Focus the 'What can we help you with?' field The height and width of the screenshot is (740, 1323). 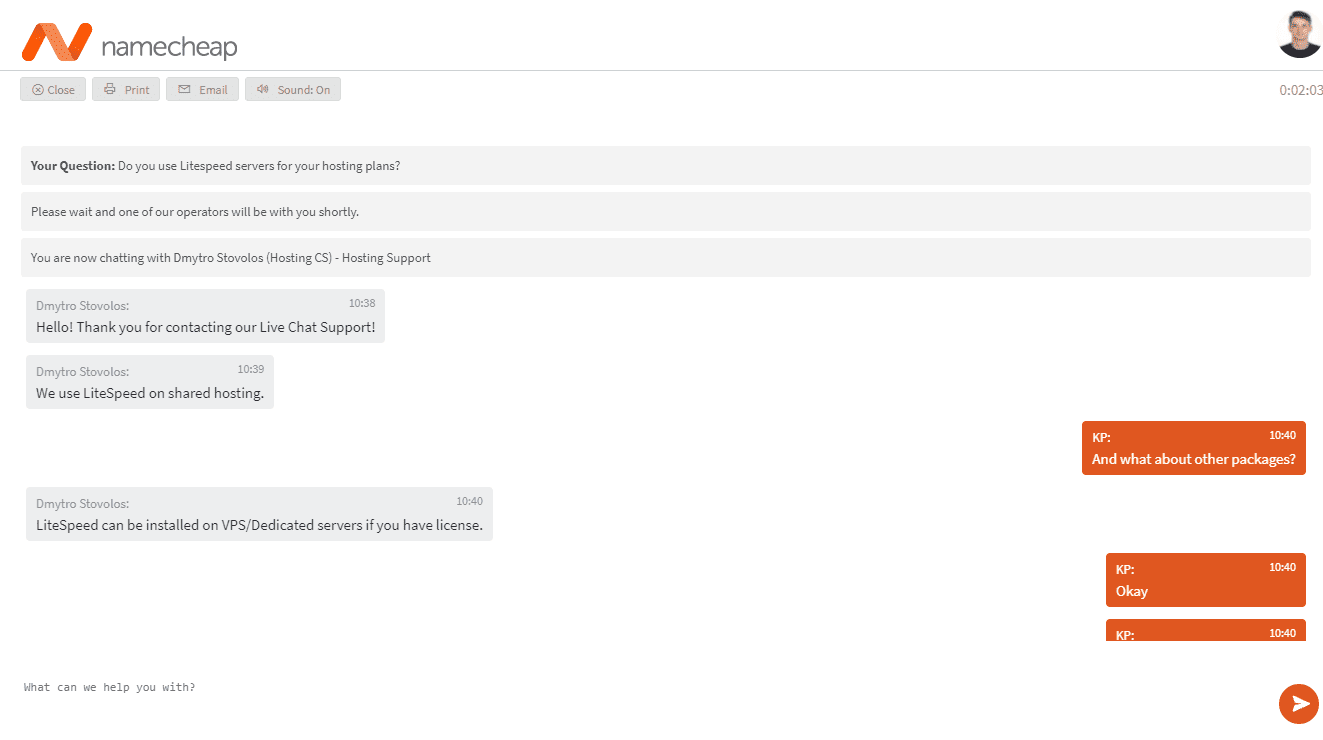coord(640,688)
